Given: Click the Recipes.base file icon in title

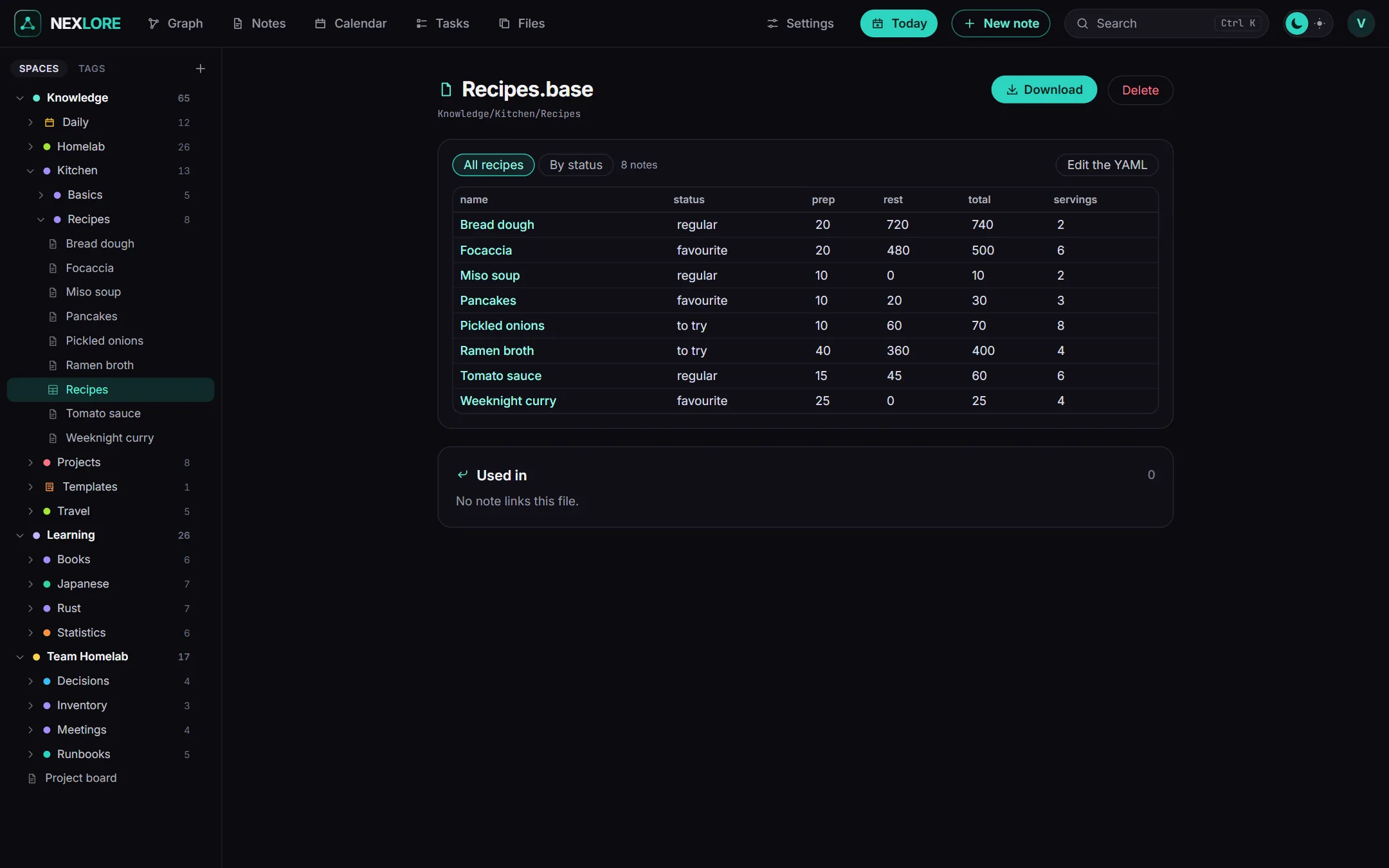Looking at the screenshot, I should 446,89.
